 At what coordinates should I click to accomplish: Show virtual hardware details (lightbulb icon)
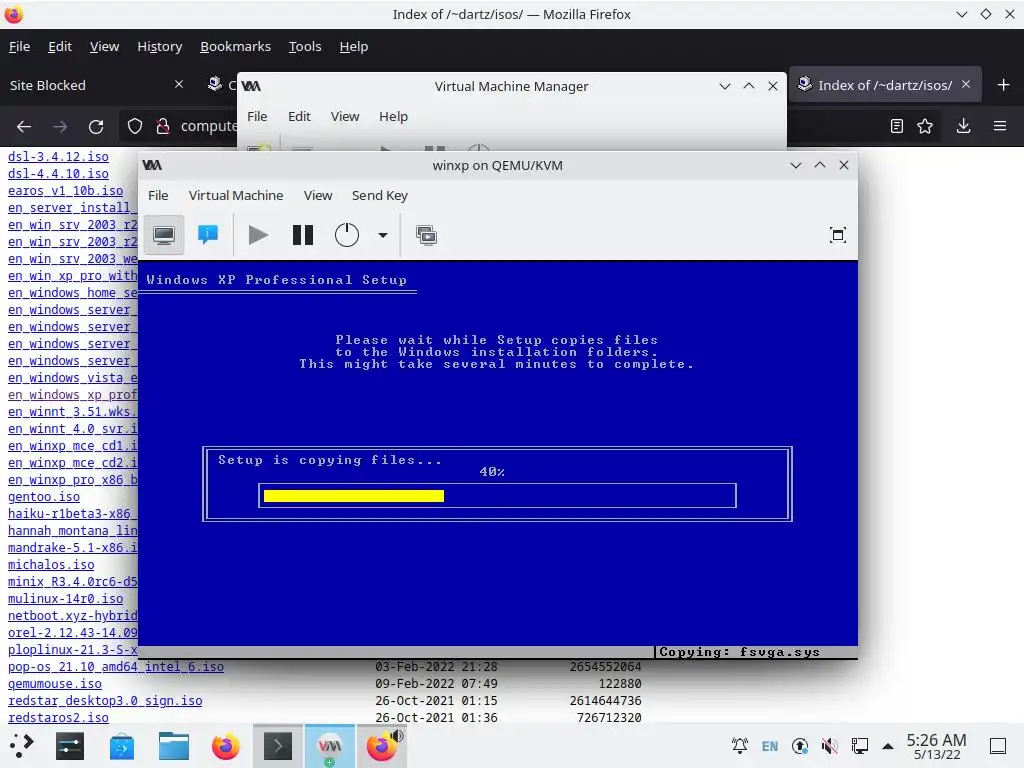pos(208,235)
